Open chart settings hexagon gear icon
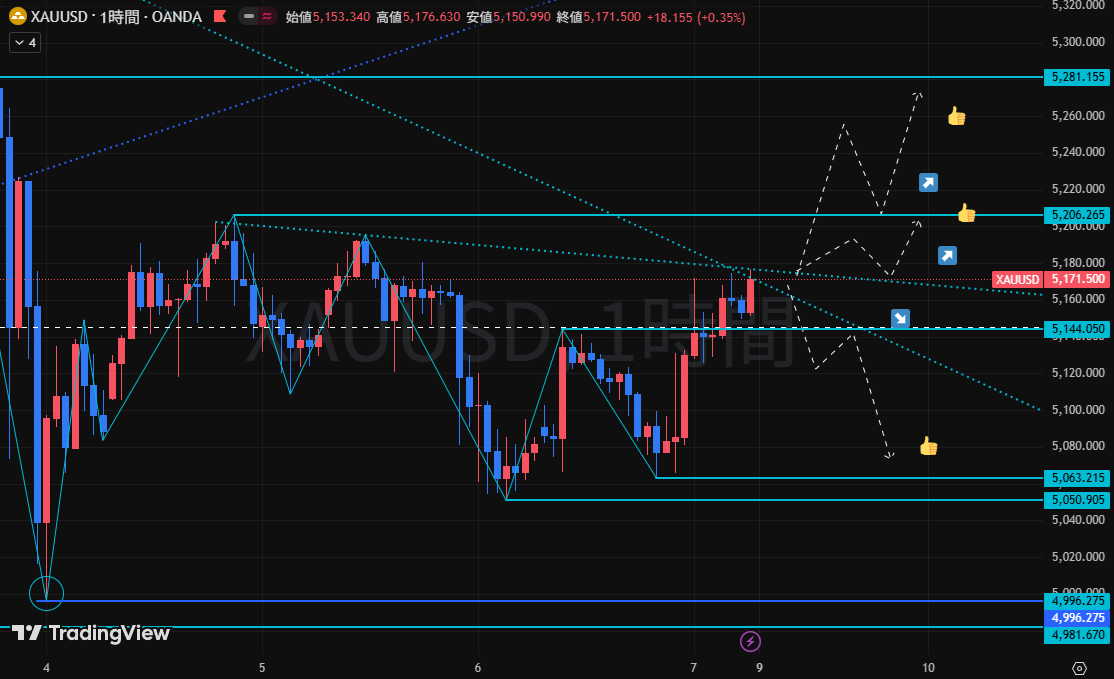 (x=1080, y=668)
